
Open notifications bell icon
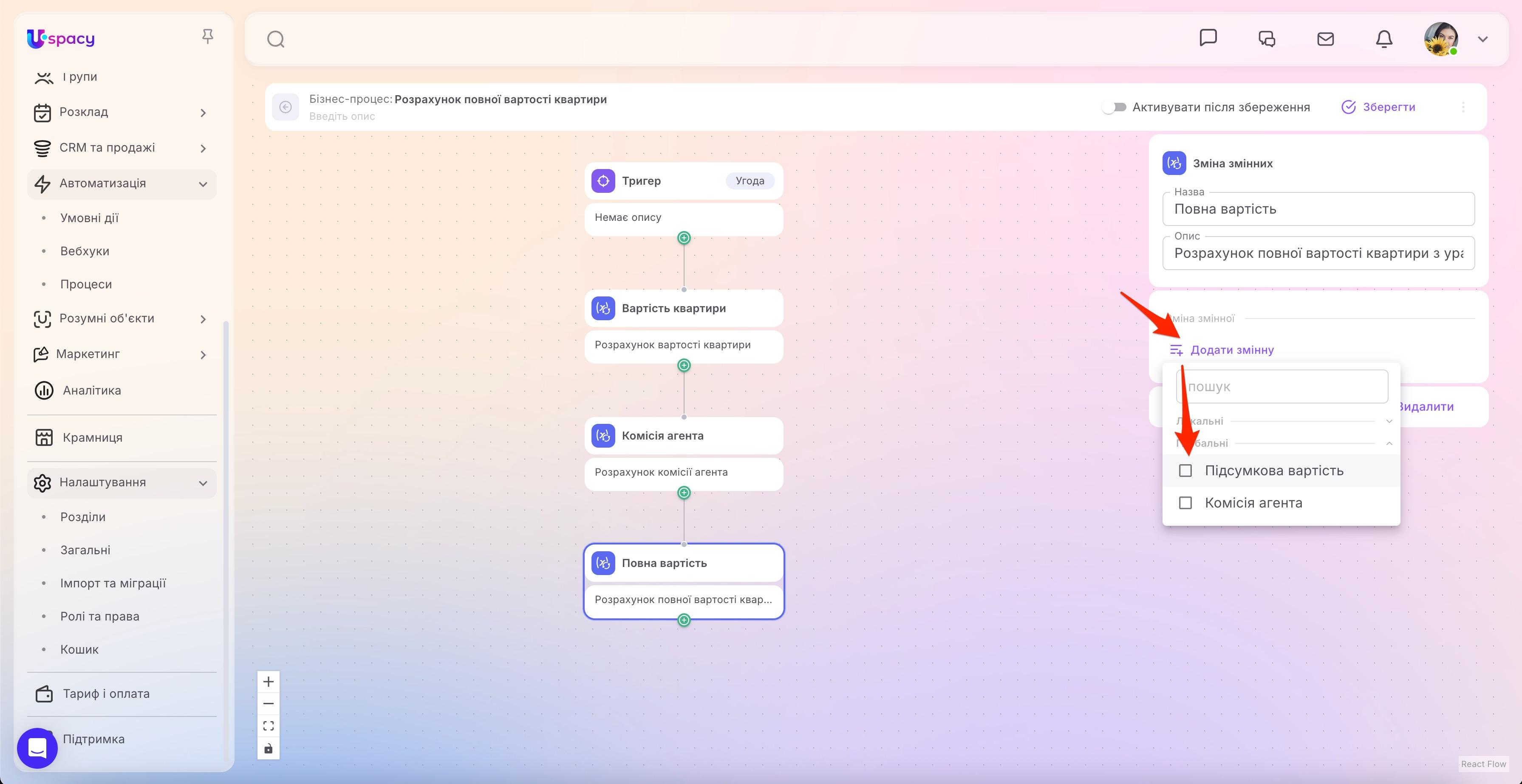[x=1384, y=39]
